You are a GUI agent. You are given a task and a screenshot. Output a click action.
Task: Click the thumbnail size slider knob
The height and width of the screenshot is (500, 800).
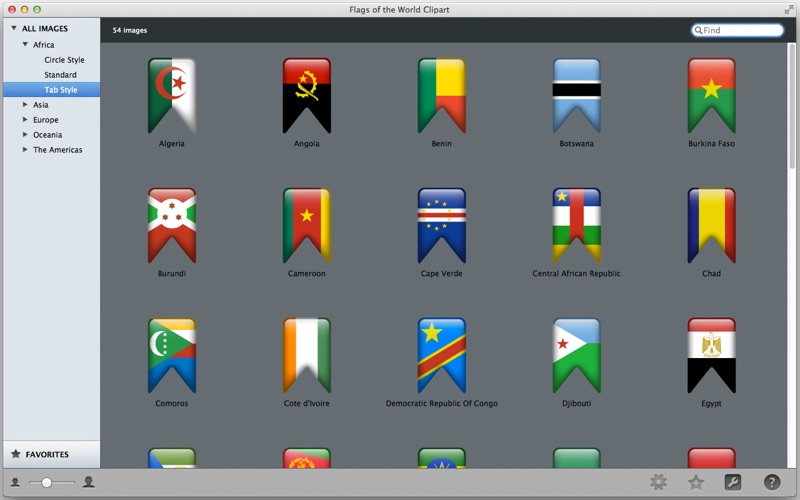46,482
